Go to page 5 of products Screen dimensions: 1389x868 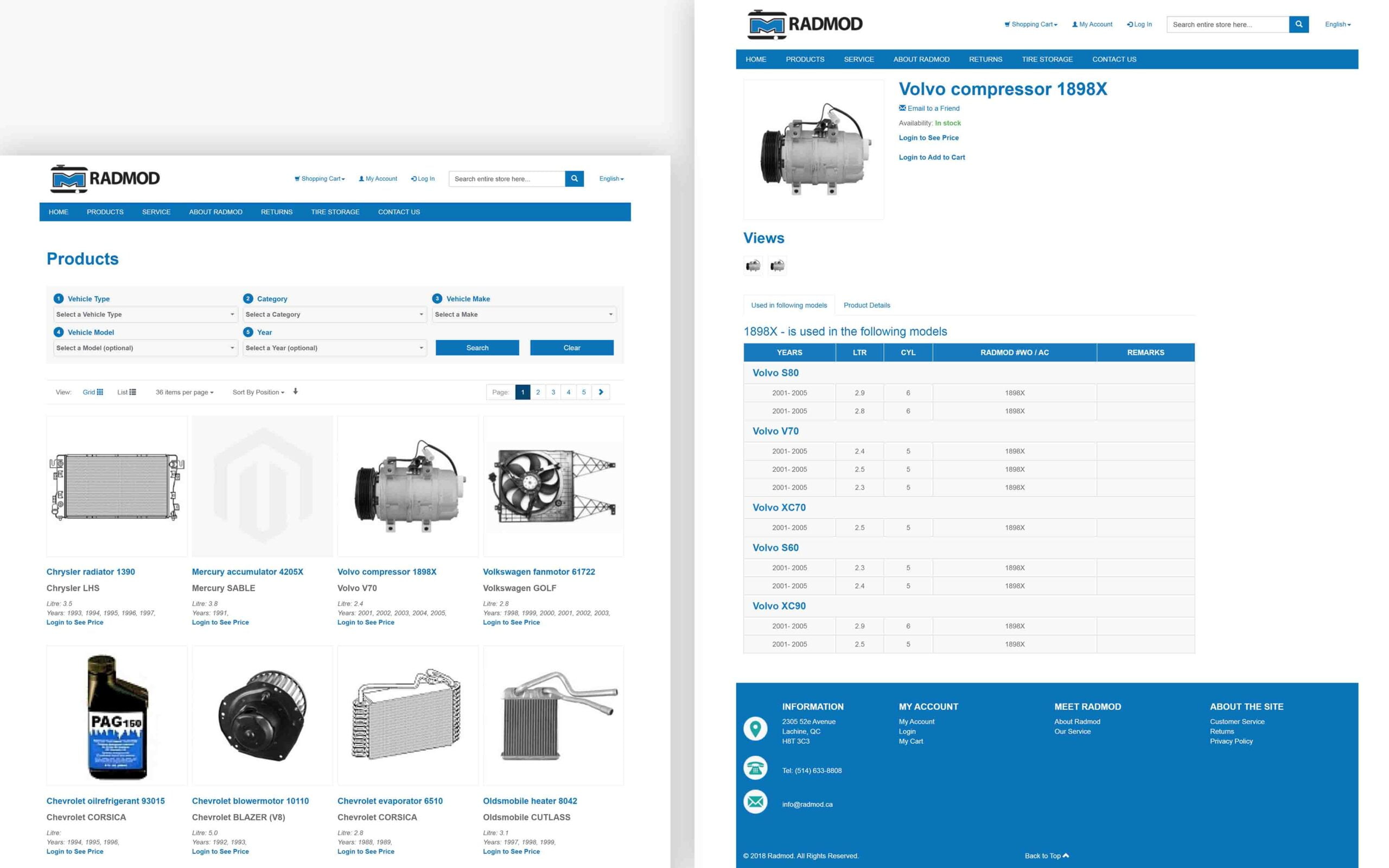tap(584, 392)
